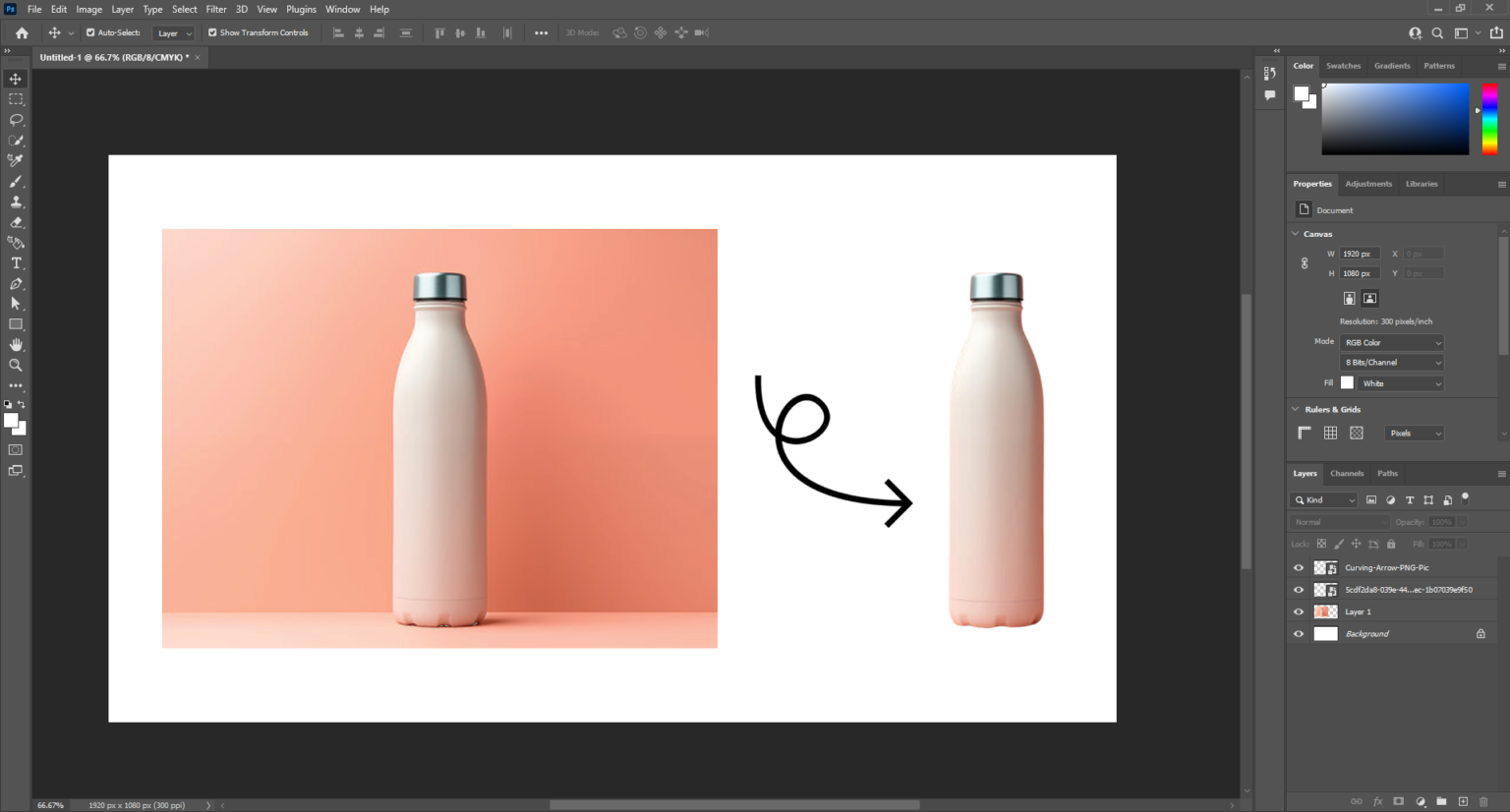Select the Zoom tool
1510x812 pixels.
tap(15, 365)
